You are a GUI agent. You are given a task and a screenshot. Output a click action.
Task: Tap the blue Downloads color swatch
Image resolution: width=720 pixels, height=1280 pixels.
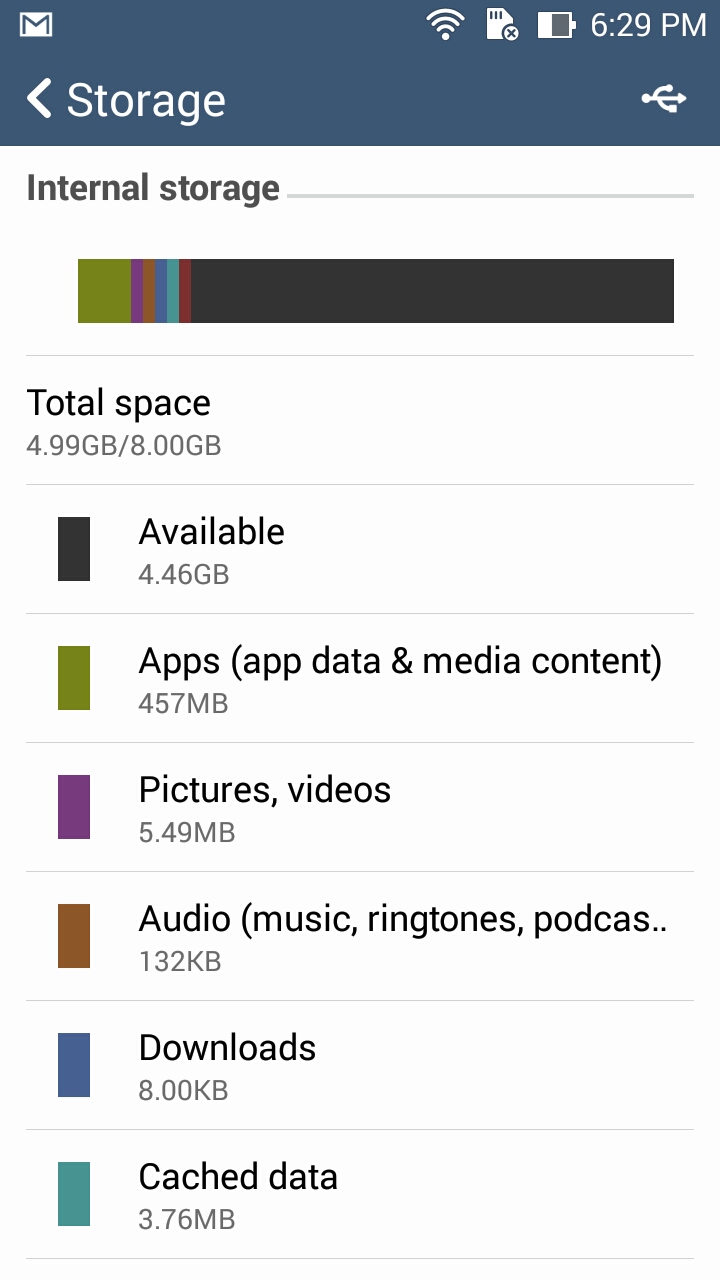[x=74, y=1065]
